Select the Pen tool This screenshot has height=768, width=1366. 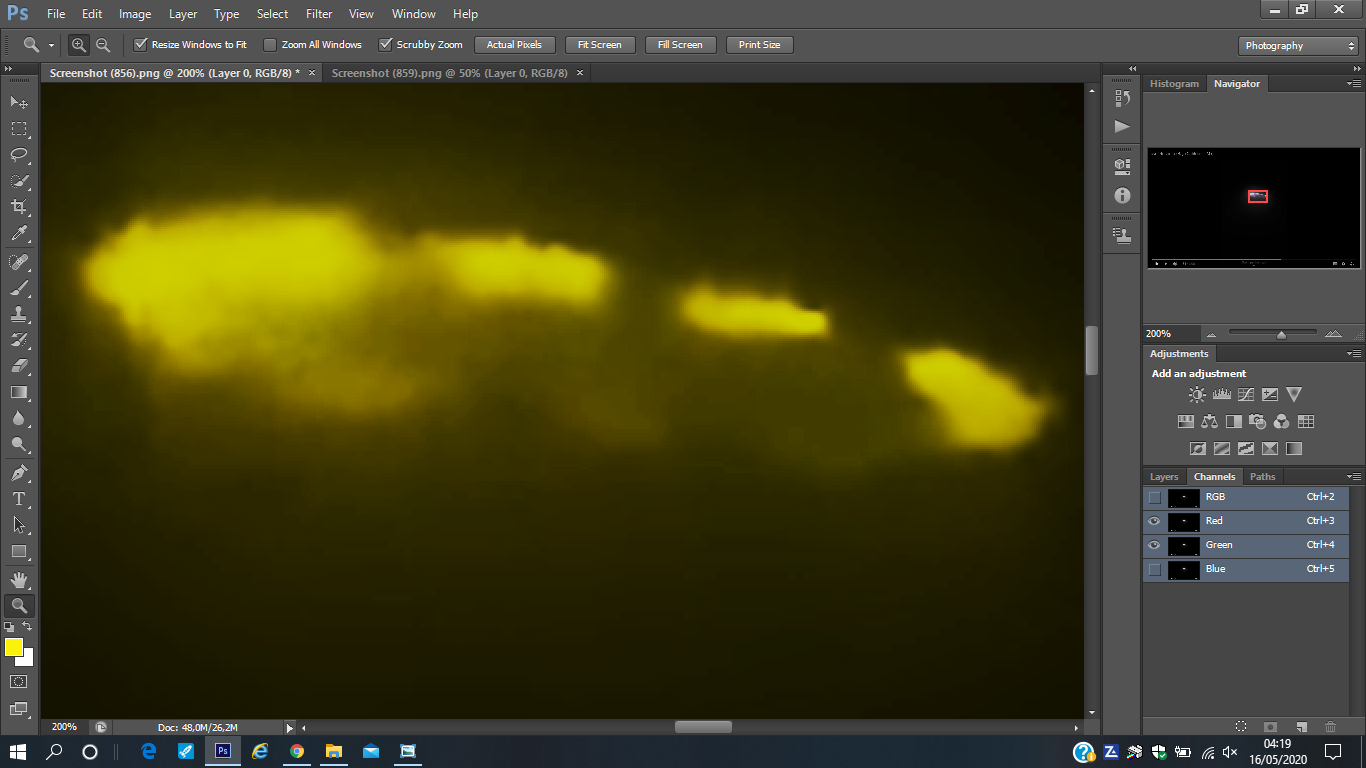tap(19, 472)
